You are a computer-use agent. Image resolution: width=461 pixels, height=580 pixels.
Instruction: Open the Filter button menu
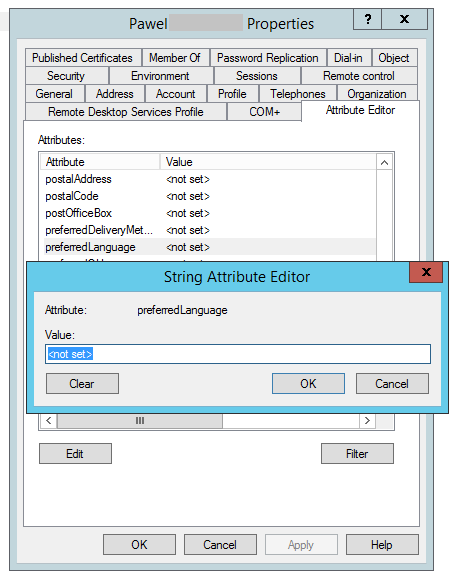tap(357, 453)
